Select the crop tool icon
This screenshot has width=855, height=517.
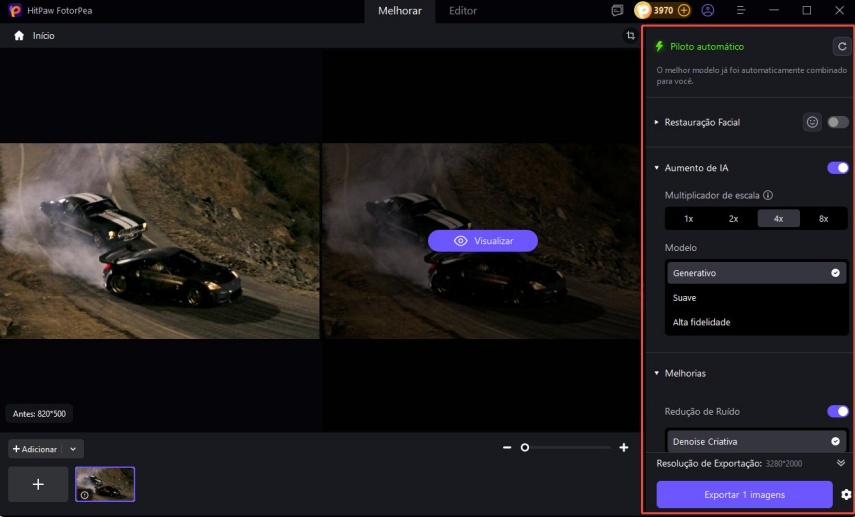tap(631, 35)
